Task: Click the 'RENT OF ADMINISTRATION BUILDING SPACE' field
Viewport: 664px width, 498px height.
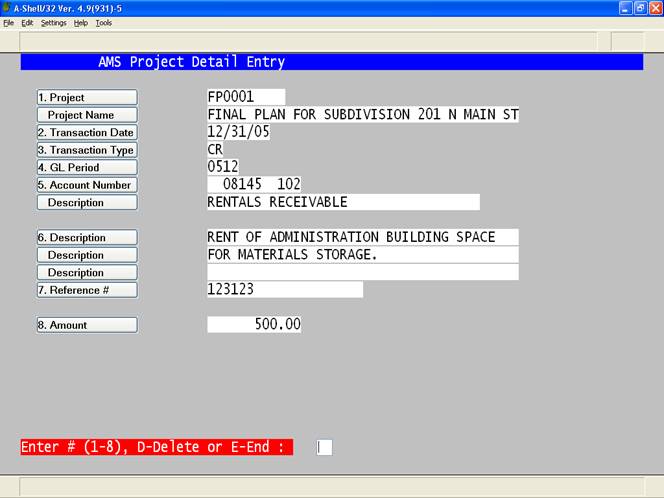Action: (x=363, y=237)
